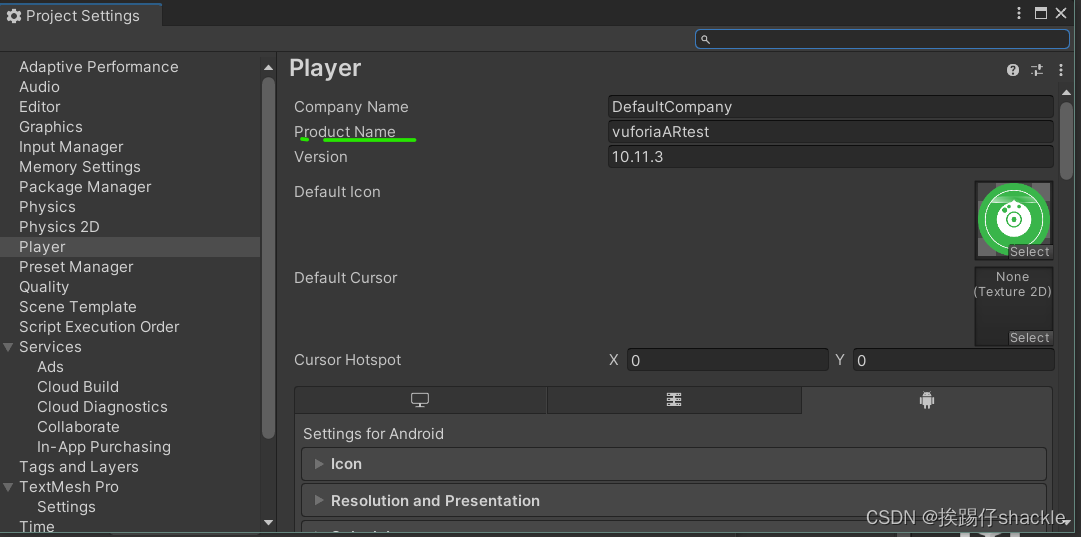Click the category list scrollbar thumb
The width and height of the screenshot is (1081, 537).
coord(269,258)
